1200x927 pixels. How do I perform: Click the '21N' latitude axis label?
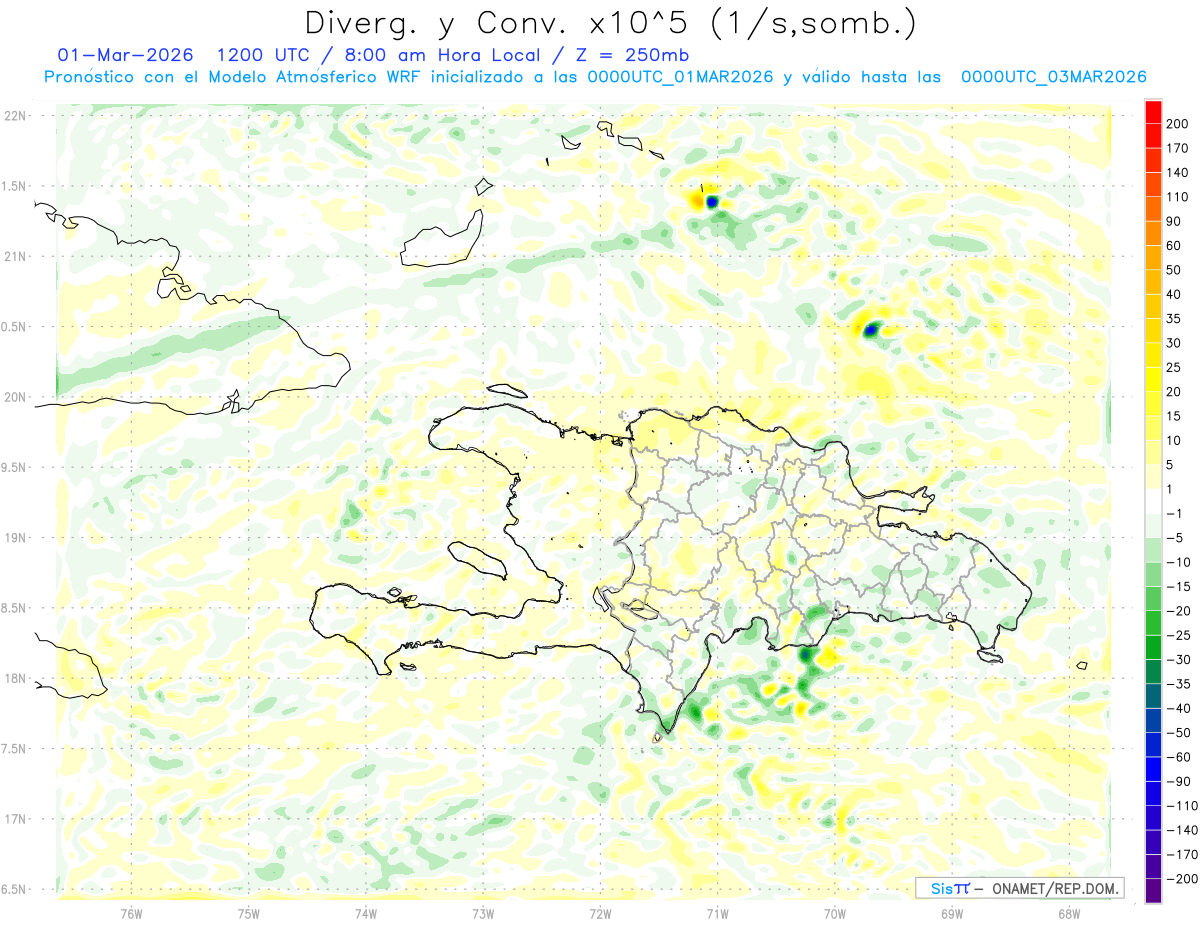(14, 256)
